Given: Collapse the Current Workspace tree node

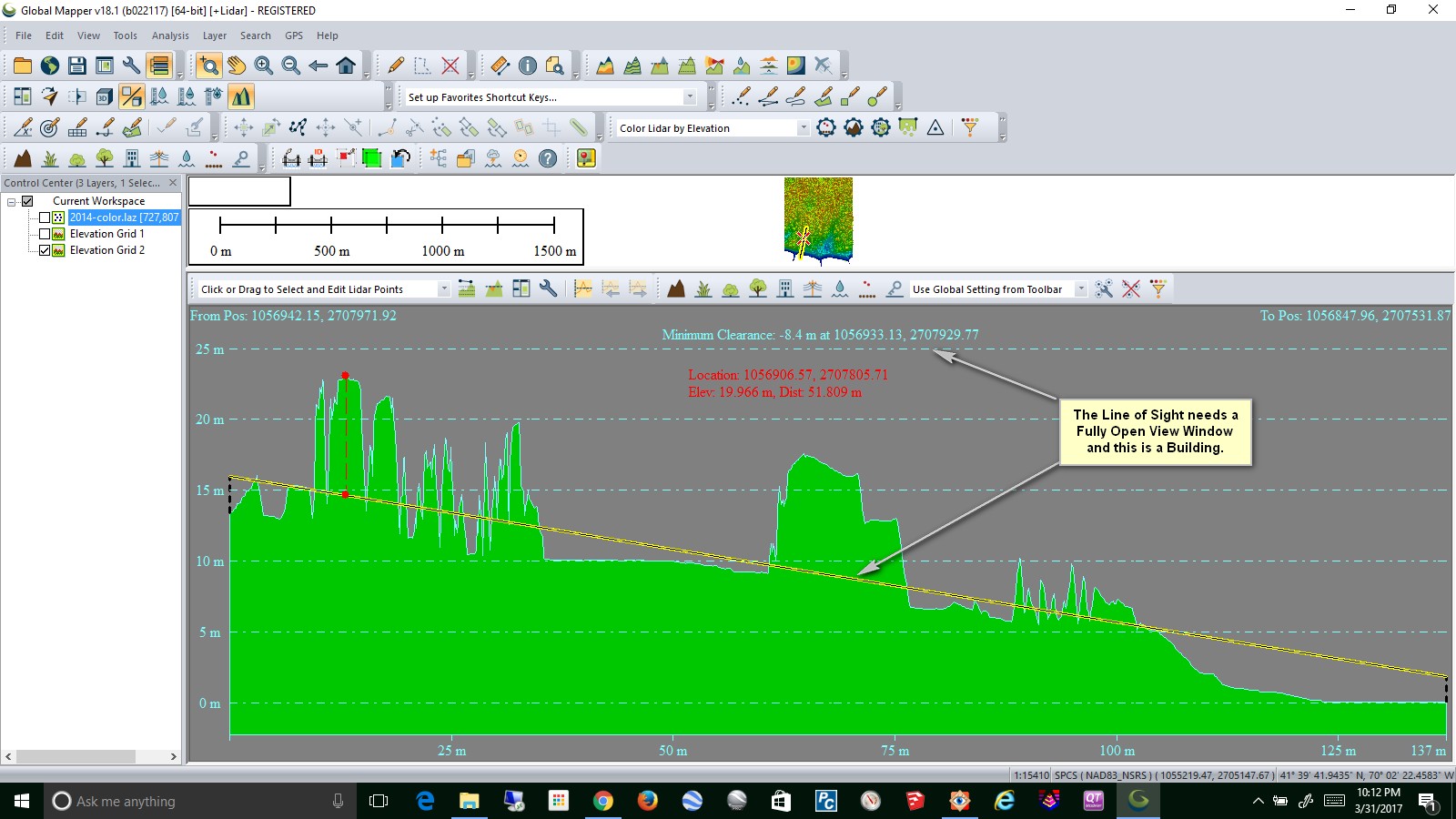Looking at the screenshot, I should (12, 201).
